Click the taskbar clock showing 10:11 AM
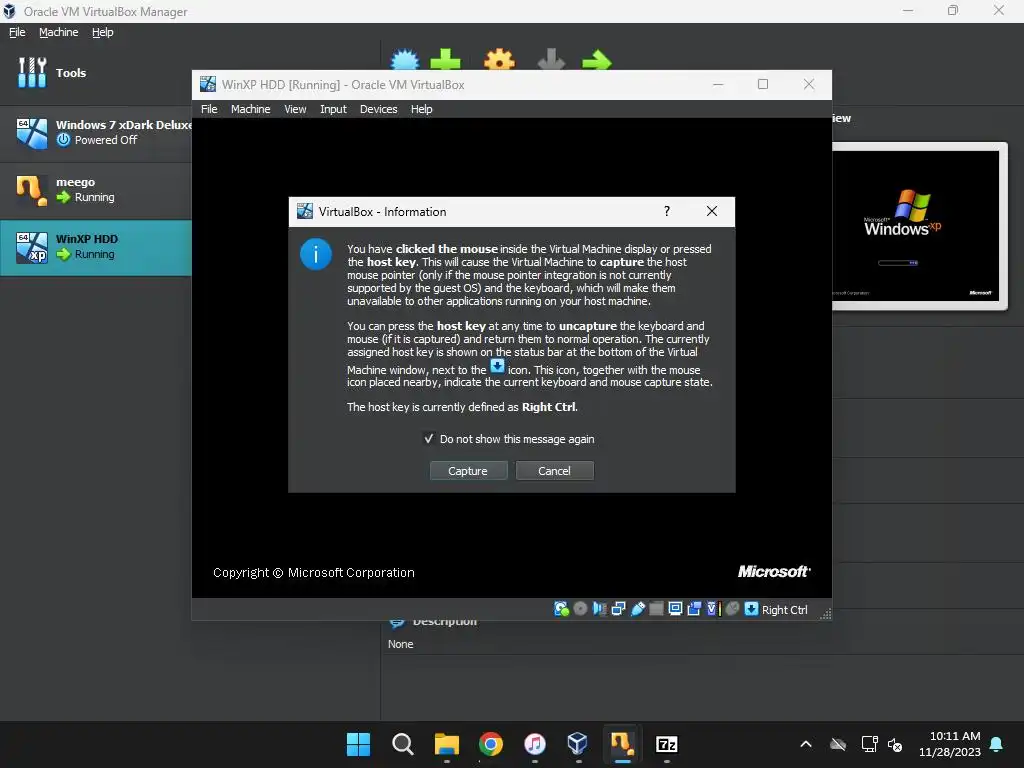This screenshot has width=1024, height=768. 950,744
